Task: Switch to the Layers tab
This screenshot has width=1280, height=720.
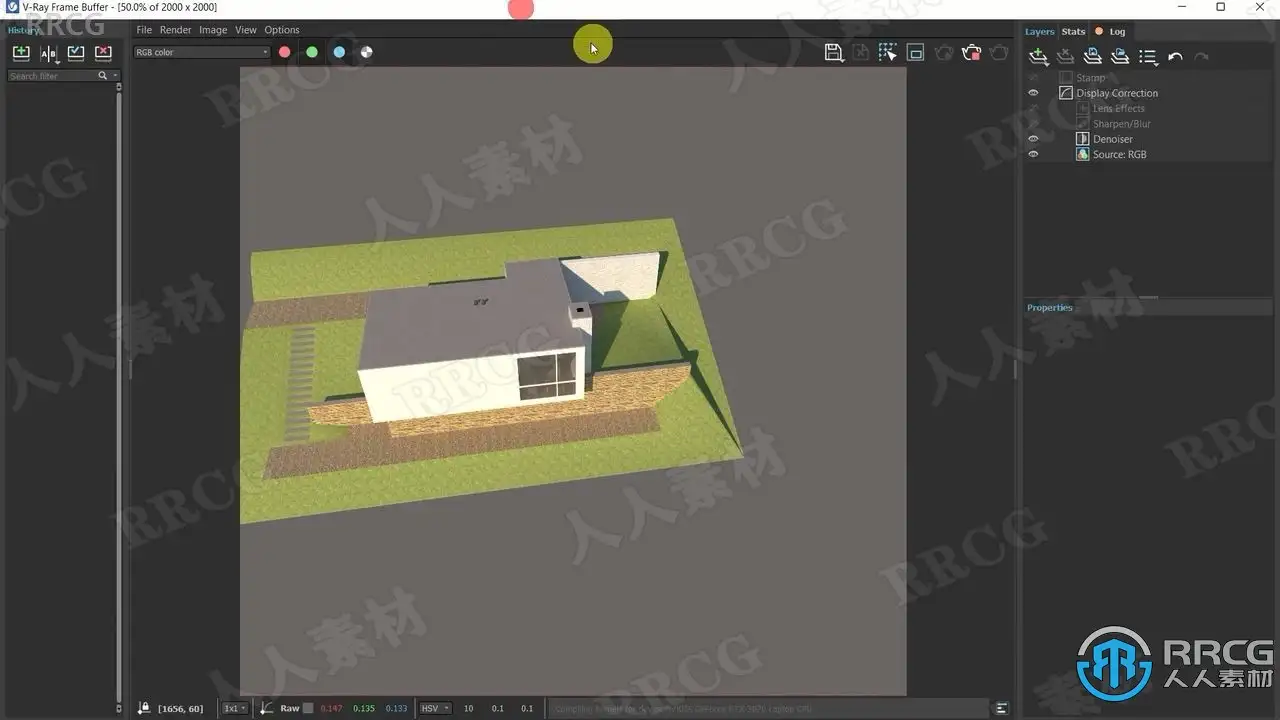Action: pyautogui.click(x=1039, y=32)
